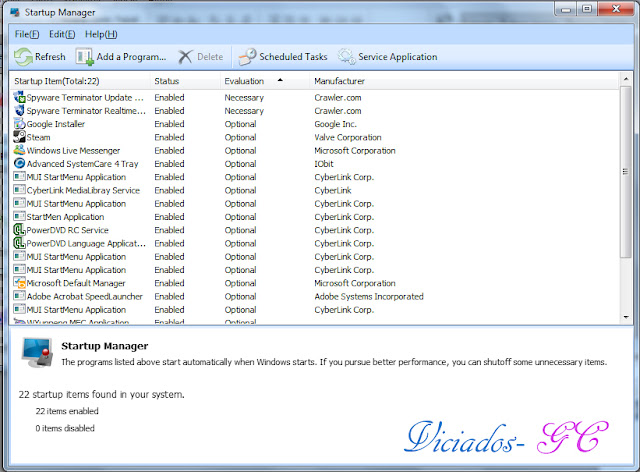
Task: Select the PowerDVD RC Service icon
Action: click(x=19, y=230)
